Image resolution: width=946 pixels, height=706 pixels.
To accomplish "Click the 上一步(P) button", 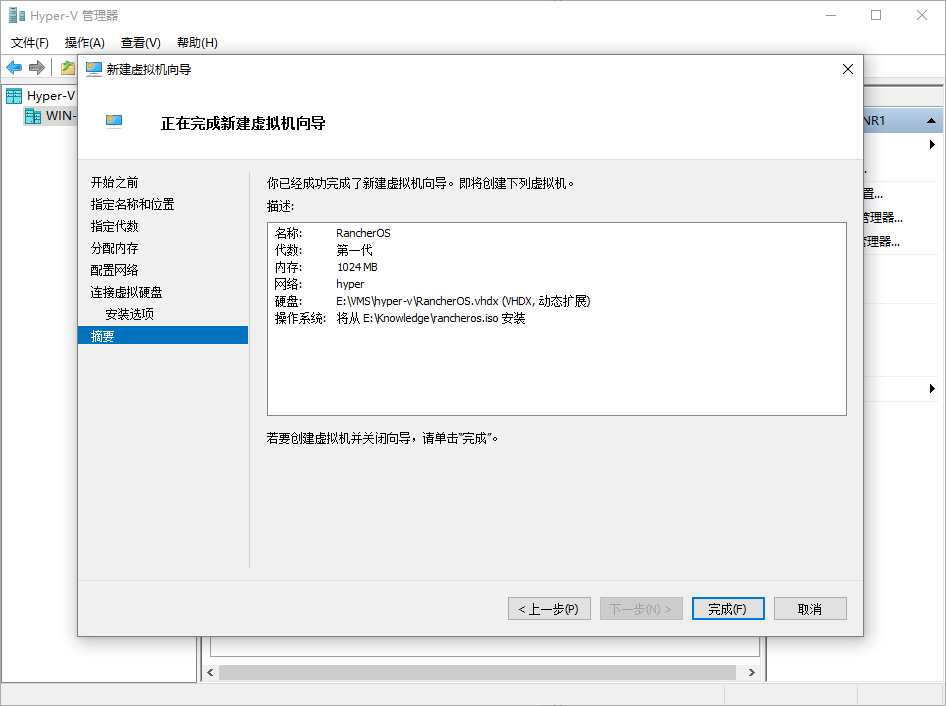I will coord(549,609).
